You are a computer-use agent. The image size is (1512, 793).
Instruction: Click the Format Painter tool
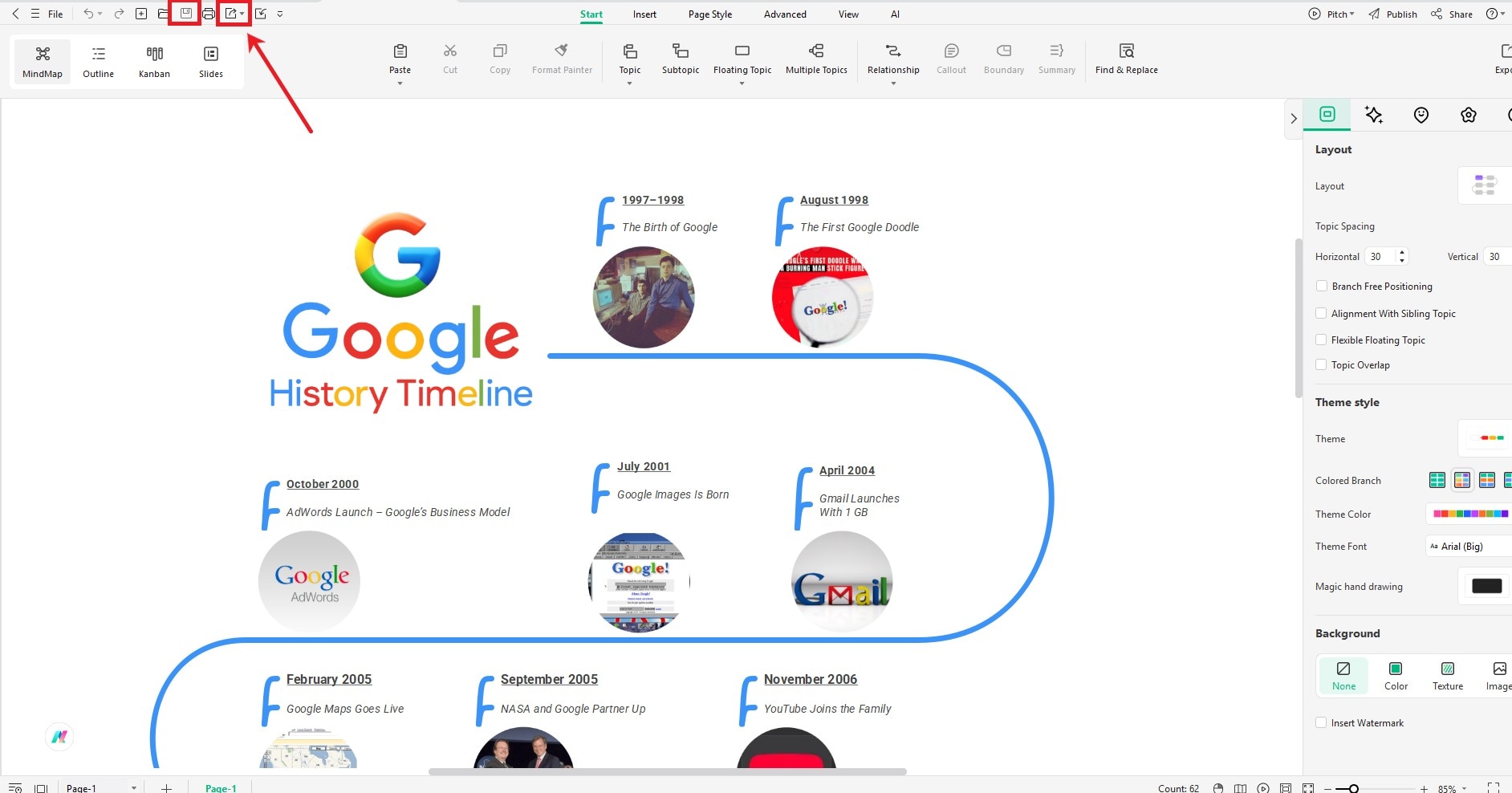[562, 59]
